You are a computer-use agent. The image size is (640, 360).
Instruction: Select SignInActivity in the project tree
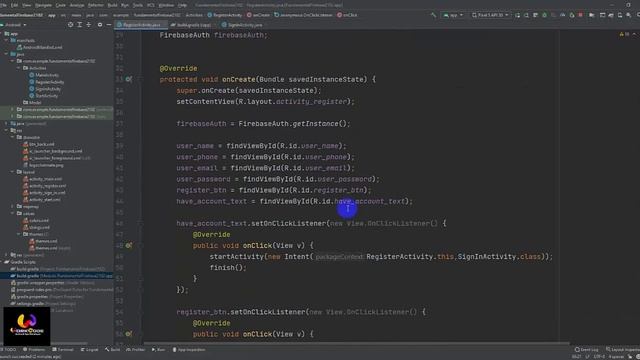coord(45,89)
